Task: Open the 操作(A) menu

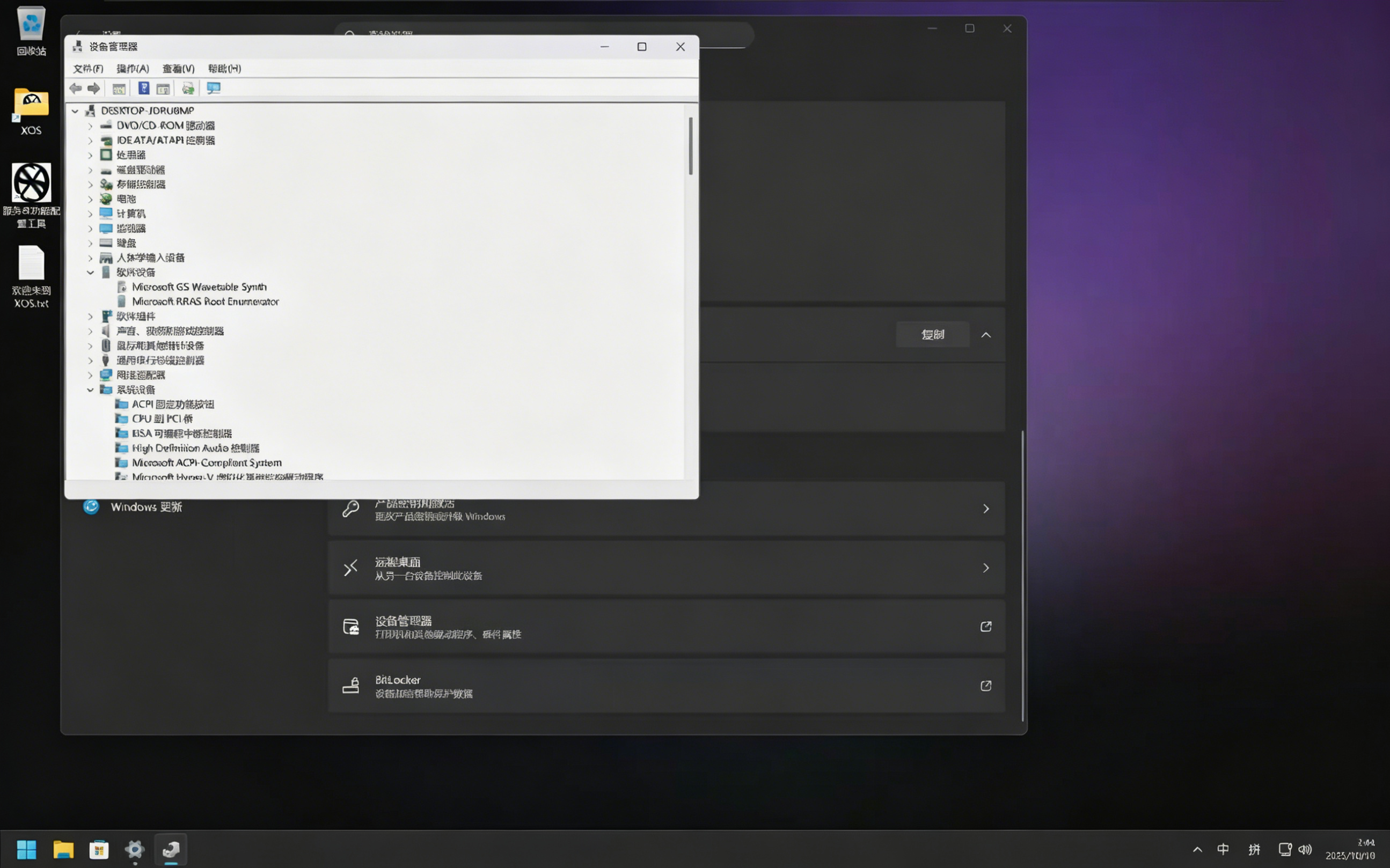Action: click(133, 68)
